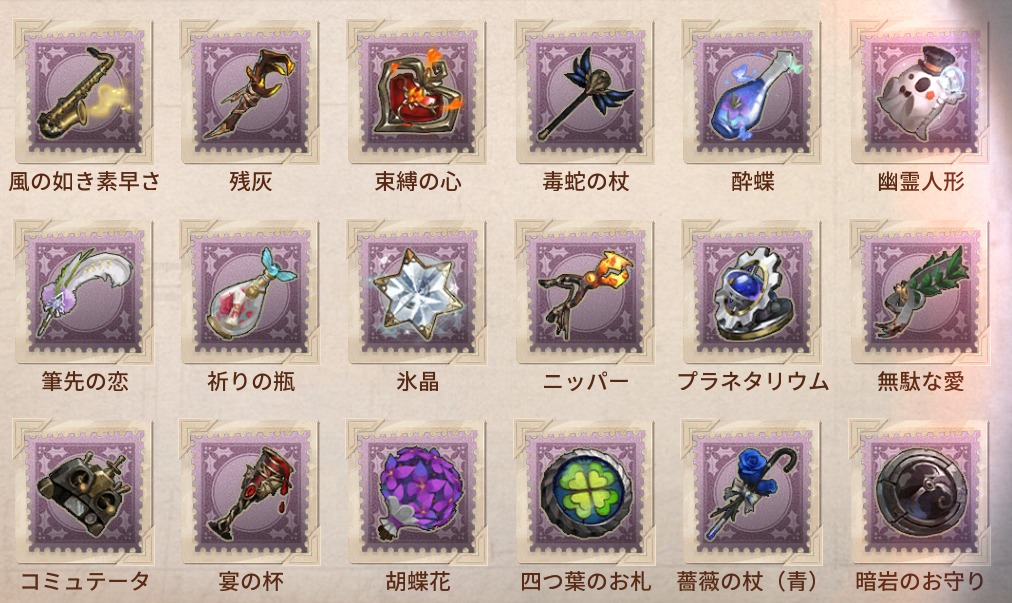Pick the 酔蝶 blue bottle icon
This screenshot has width=1012, height=603.
(x=753, y=92)
